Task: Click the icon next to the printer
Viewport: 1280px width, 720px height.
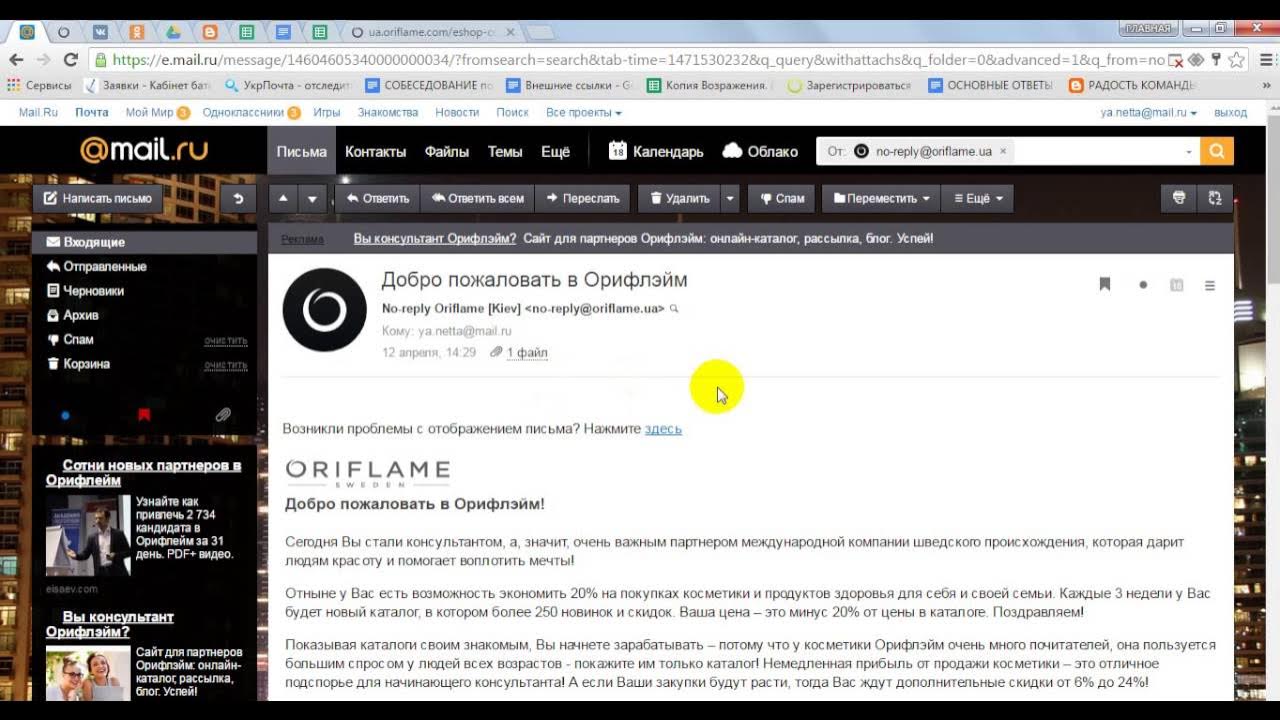Action: (1215, 198)
